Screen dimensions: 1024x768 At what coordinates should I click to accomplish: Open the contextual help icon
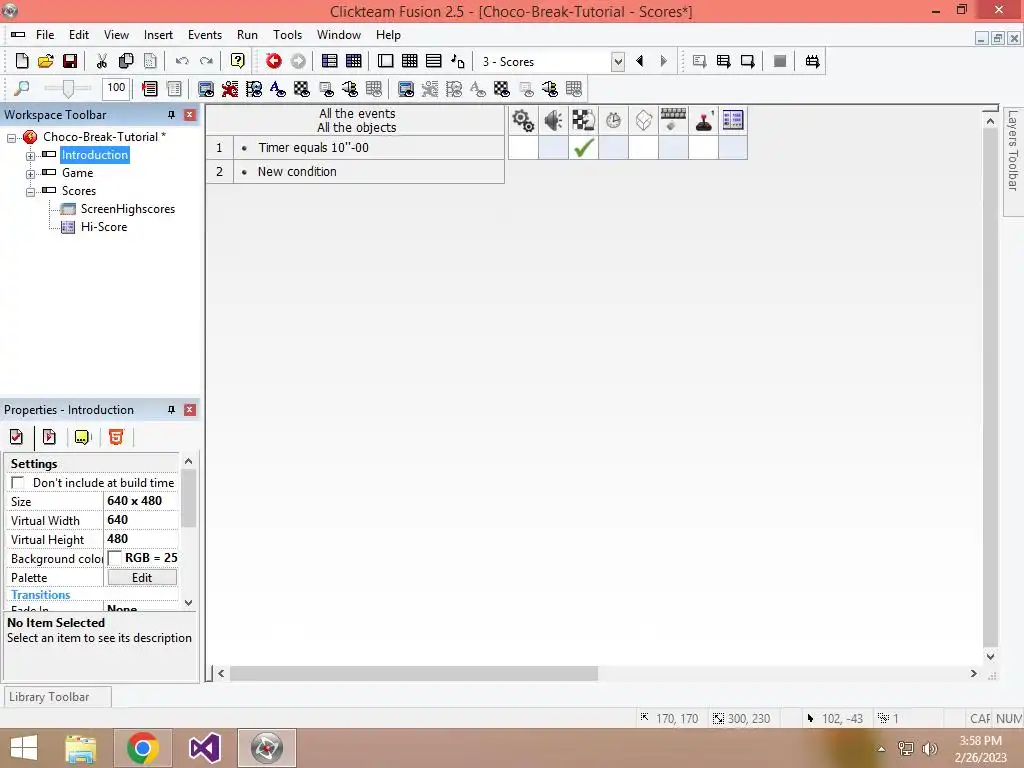point(238,61)
